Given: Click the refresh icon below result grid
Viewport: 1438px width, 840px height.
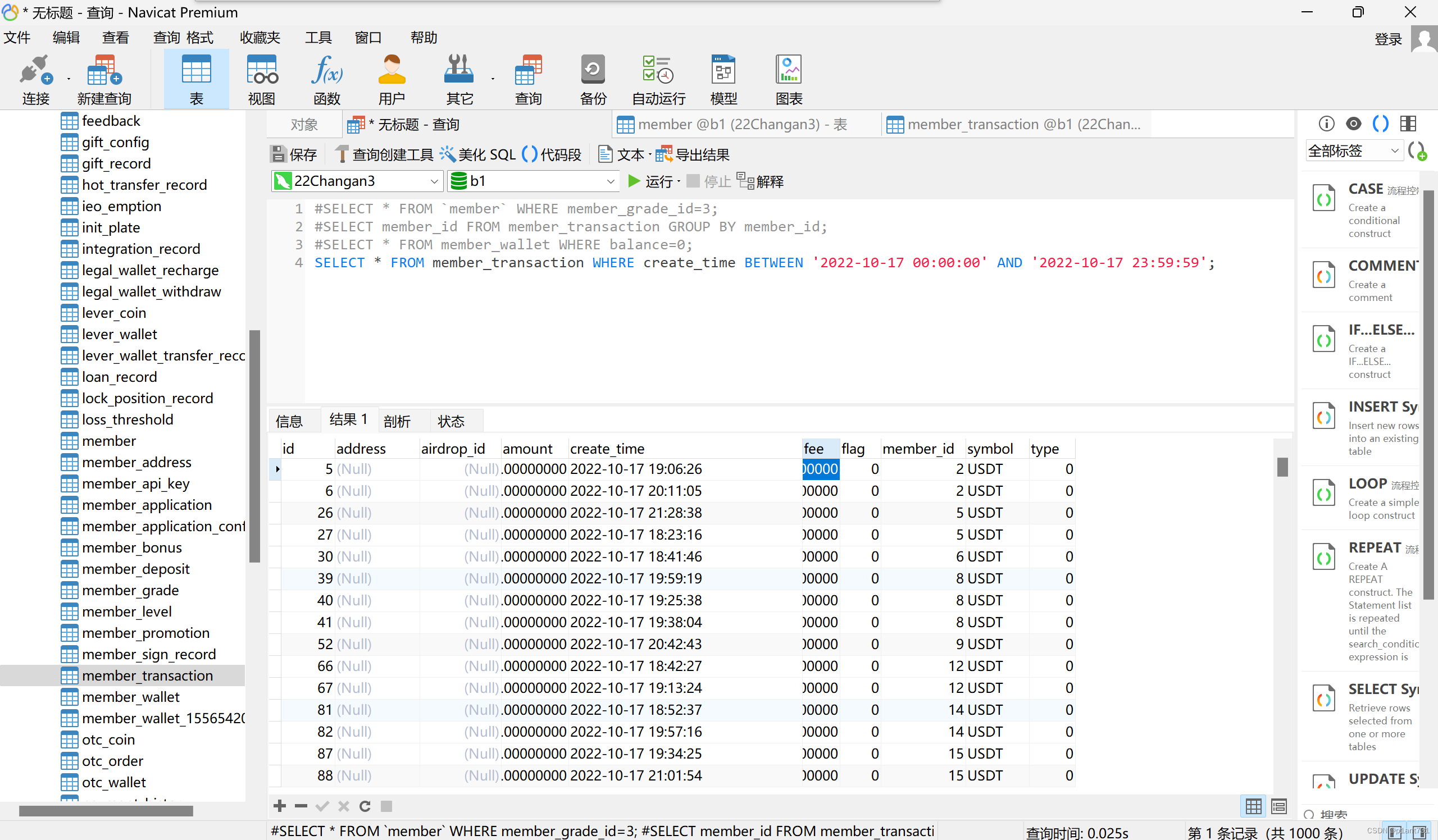Looking at the screenshot, I should [365, 806].
